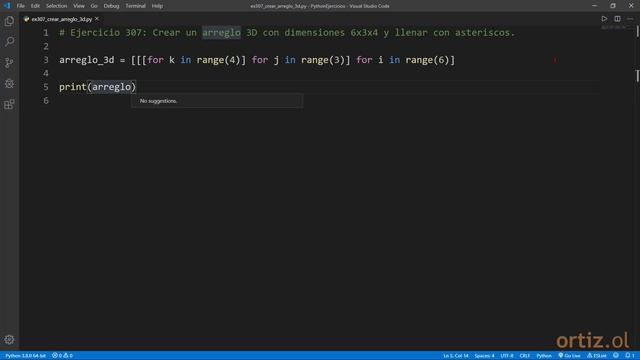Open the File menu

pyautogui.click(x=20, y=6)
